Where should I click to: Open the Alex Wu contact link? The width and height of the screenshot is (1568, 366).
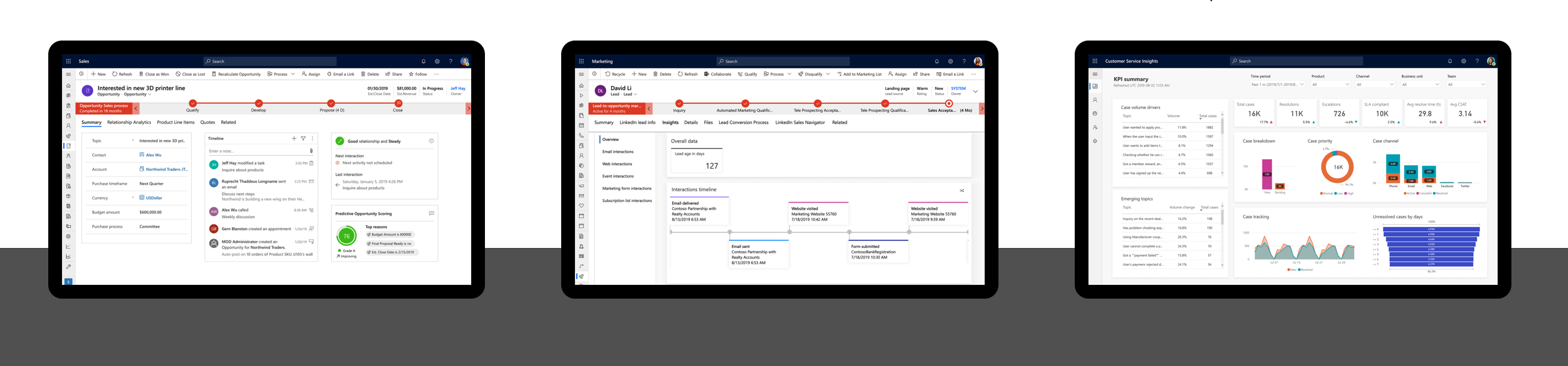click(153, 156)
